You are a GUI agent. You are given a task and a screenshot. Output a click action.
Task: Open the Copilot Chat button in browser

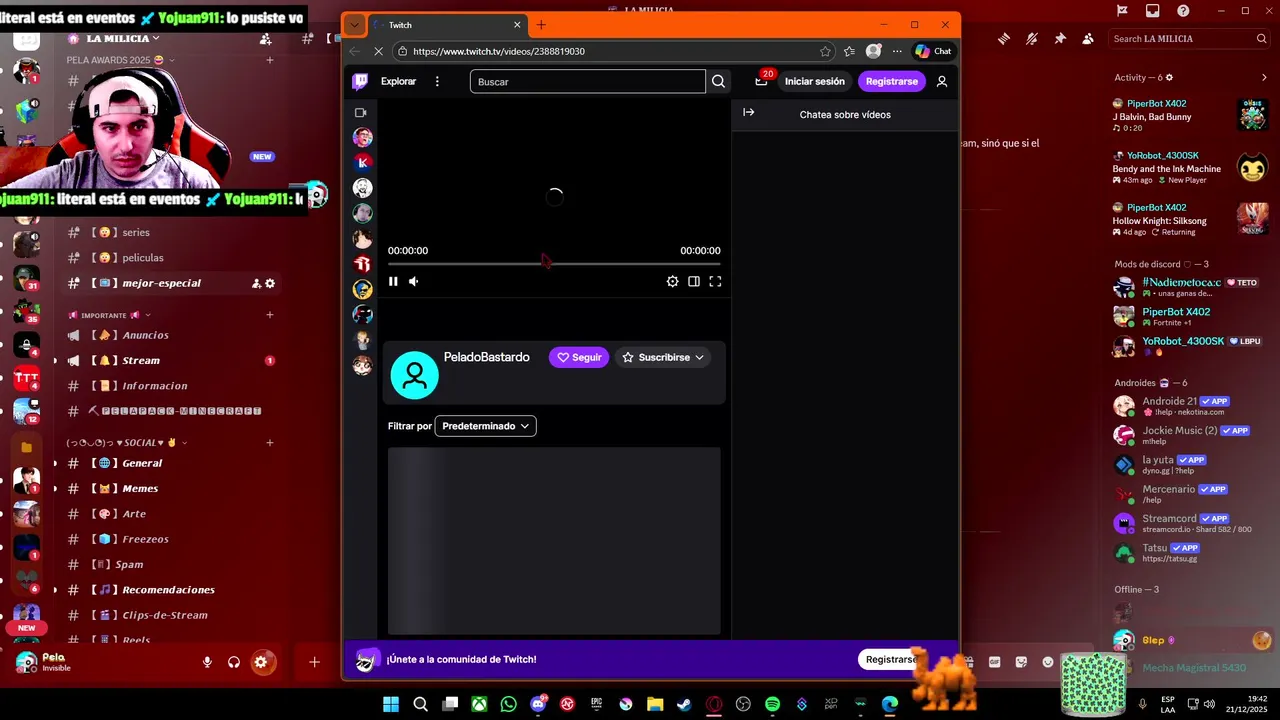933,51
